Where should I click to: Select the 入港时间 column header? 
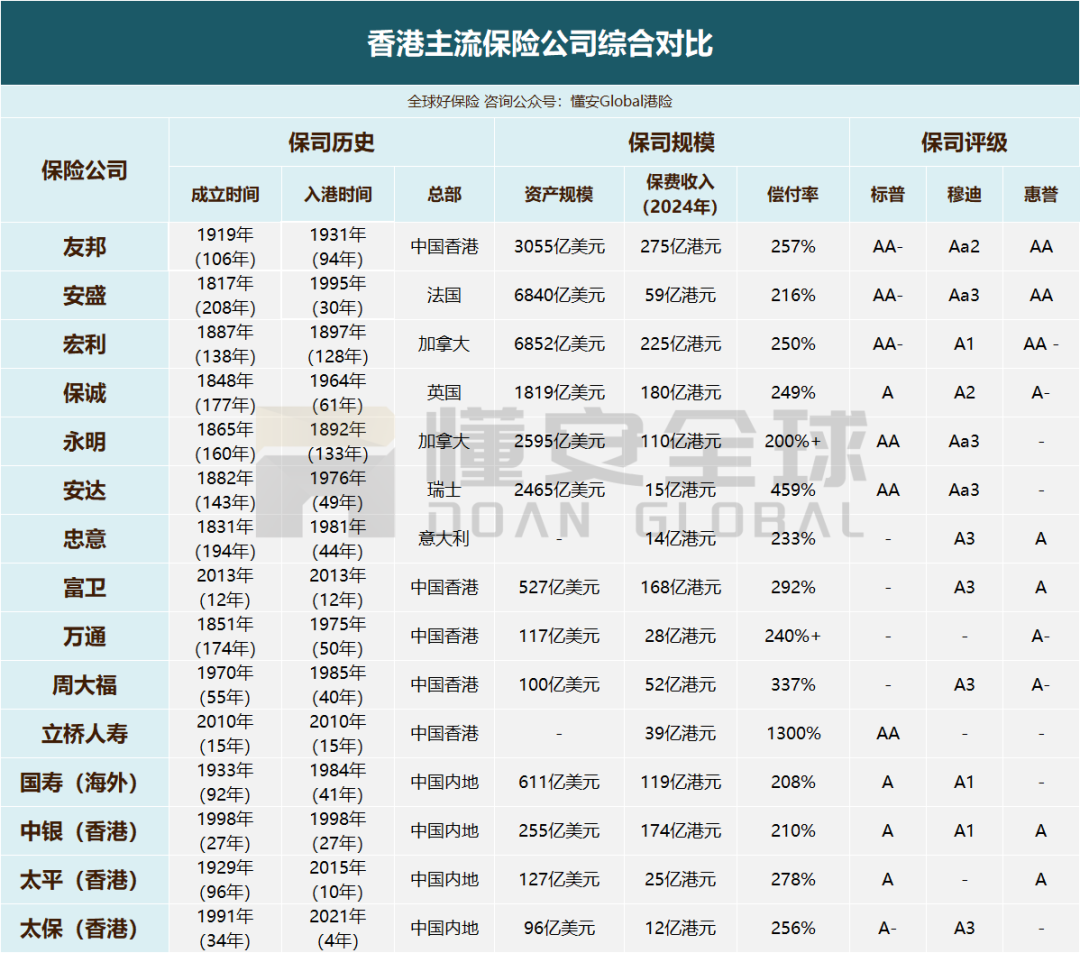pos(338,195)
